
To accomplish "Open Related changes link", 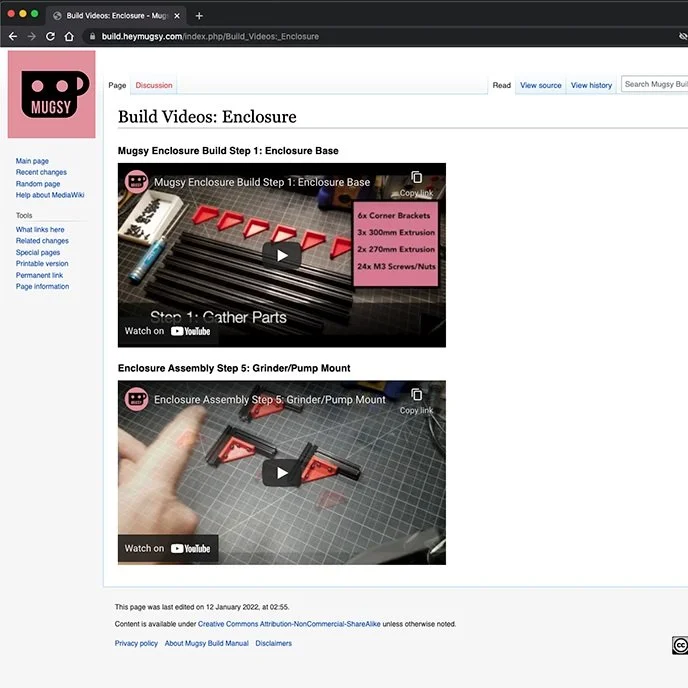I will tap(42, 240).
